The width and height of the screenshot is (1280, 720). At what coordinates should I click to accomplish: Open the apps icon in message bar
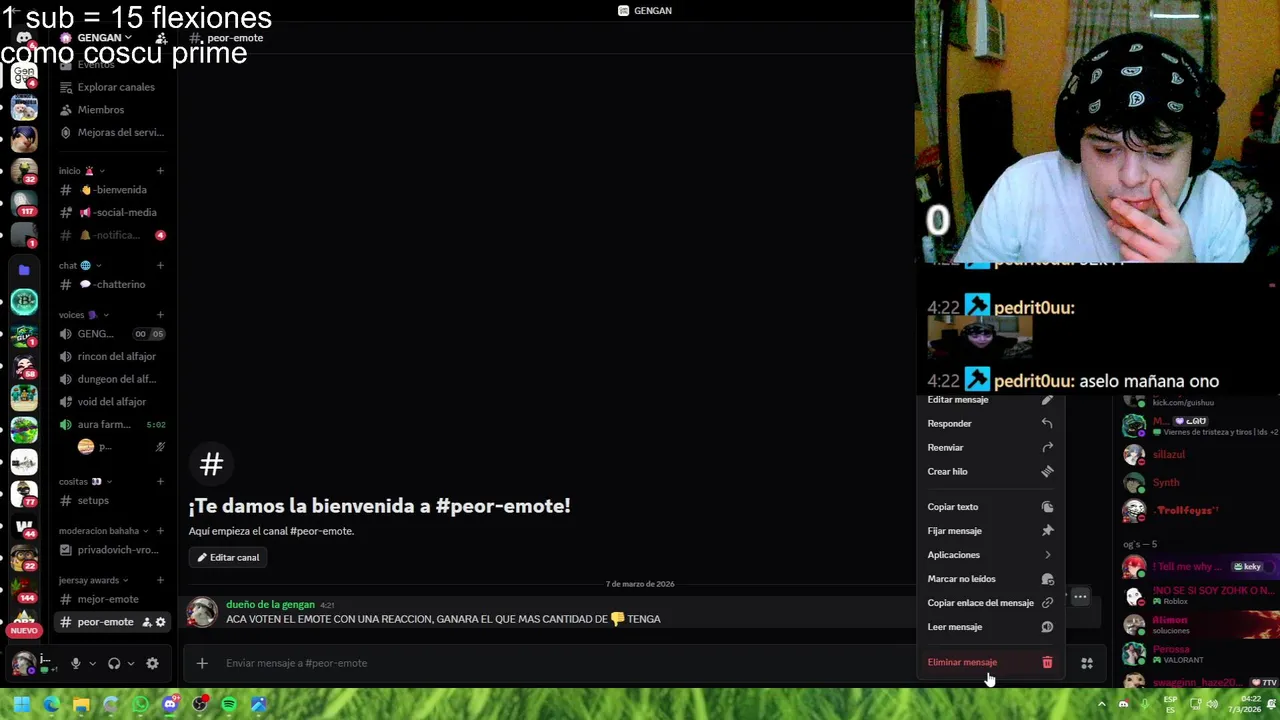coord(1087,663)
